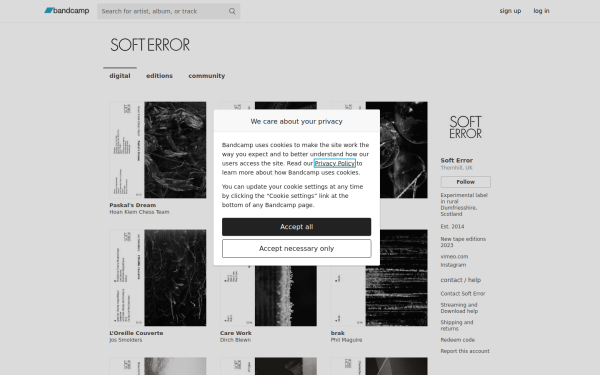Click the L'Oreille Couverte title text
This screenshot has height=375, width=600.
[x=136, y=333]
